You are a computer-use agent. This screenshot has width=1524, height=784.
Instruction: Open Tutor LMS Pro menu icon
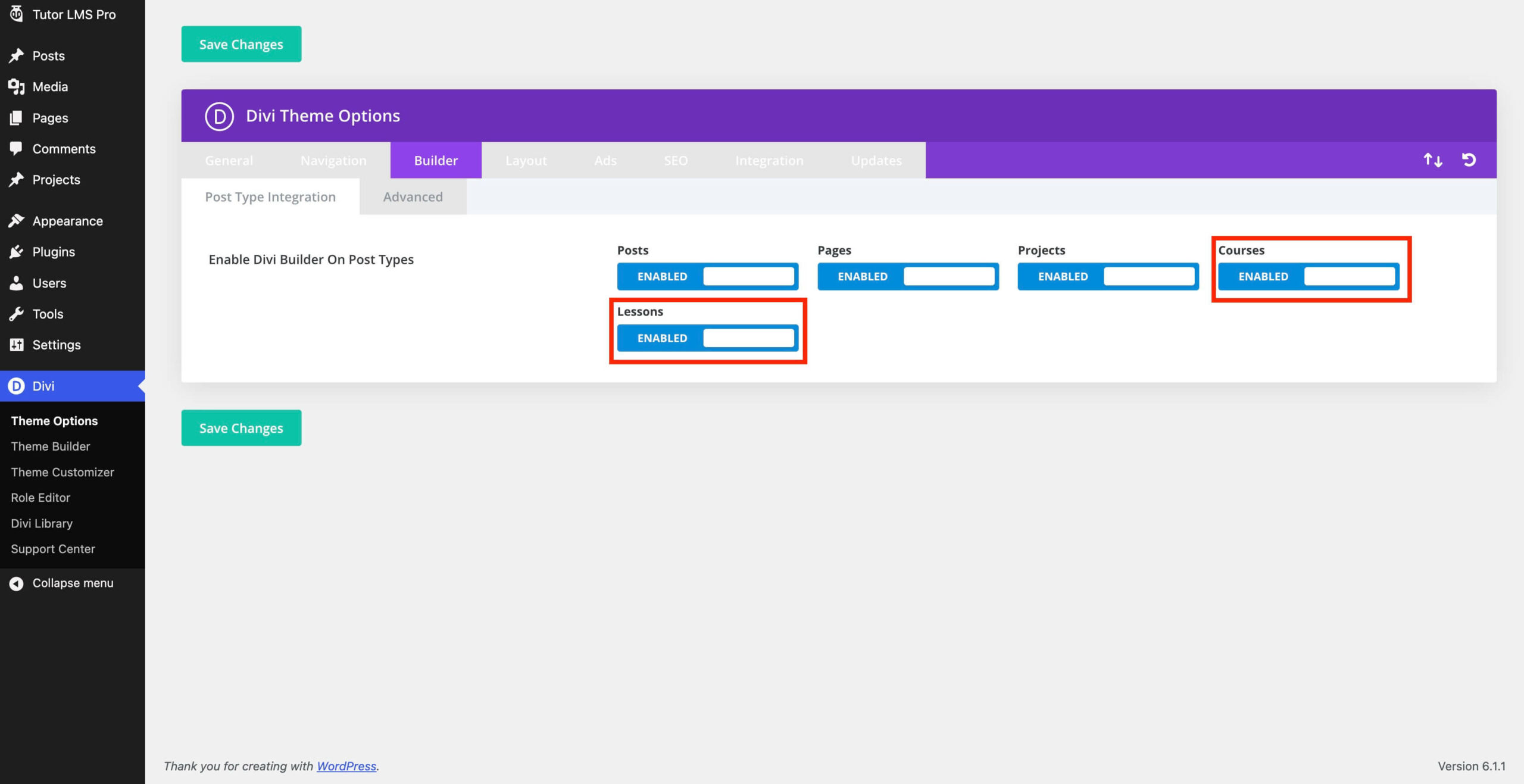click(x=16, y=14)
